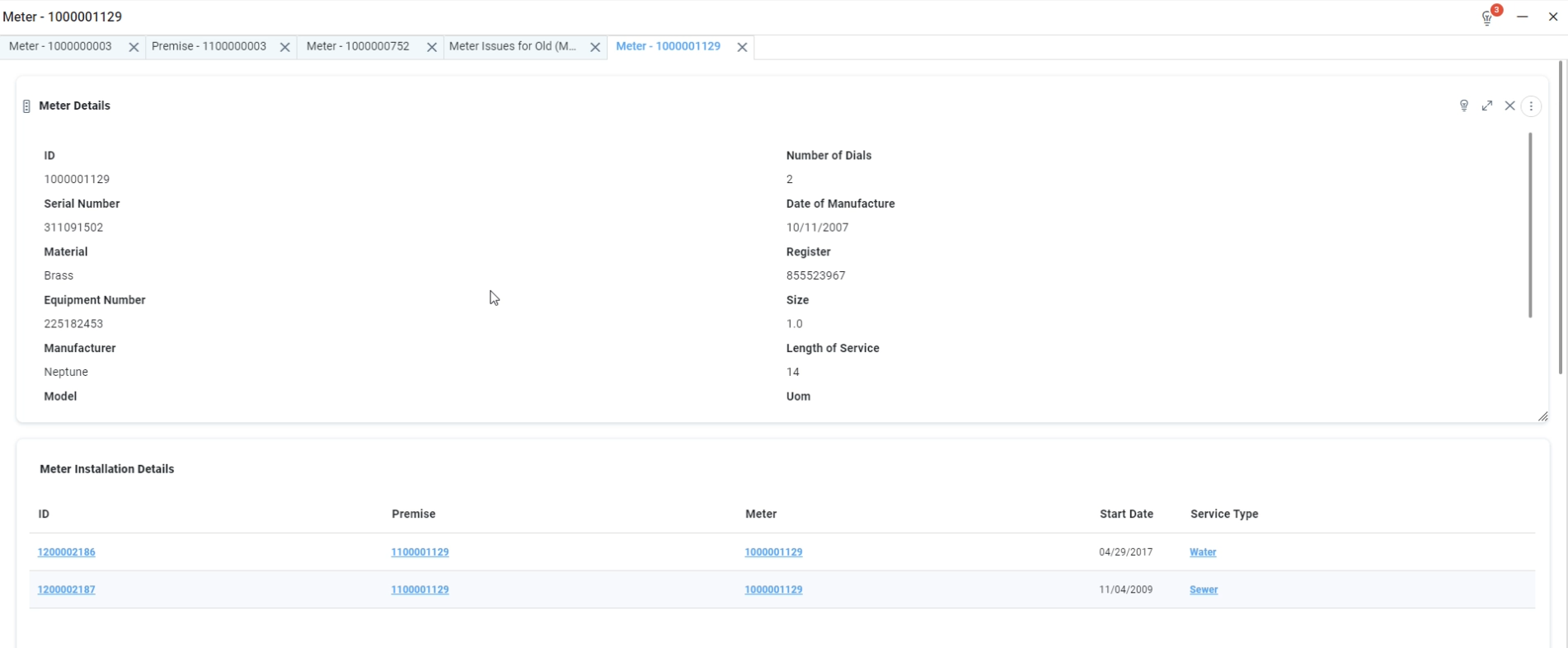Follow the Water service type link
Viewport: 1568px width, 648px height.
point(1203,552)
